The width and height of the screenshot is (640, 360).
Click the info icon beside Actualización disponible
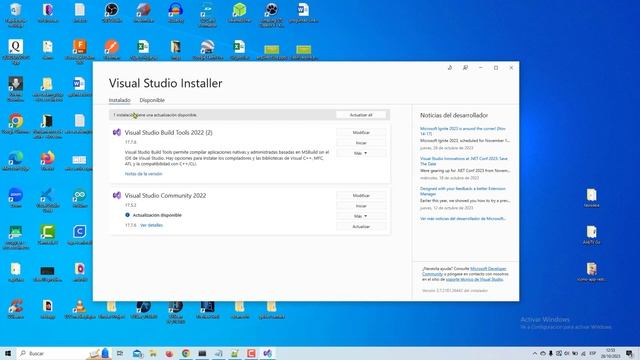pos(127,215)
